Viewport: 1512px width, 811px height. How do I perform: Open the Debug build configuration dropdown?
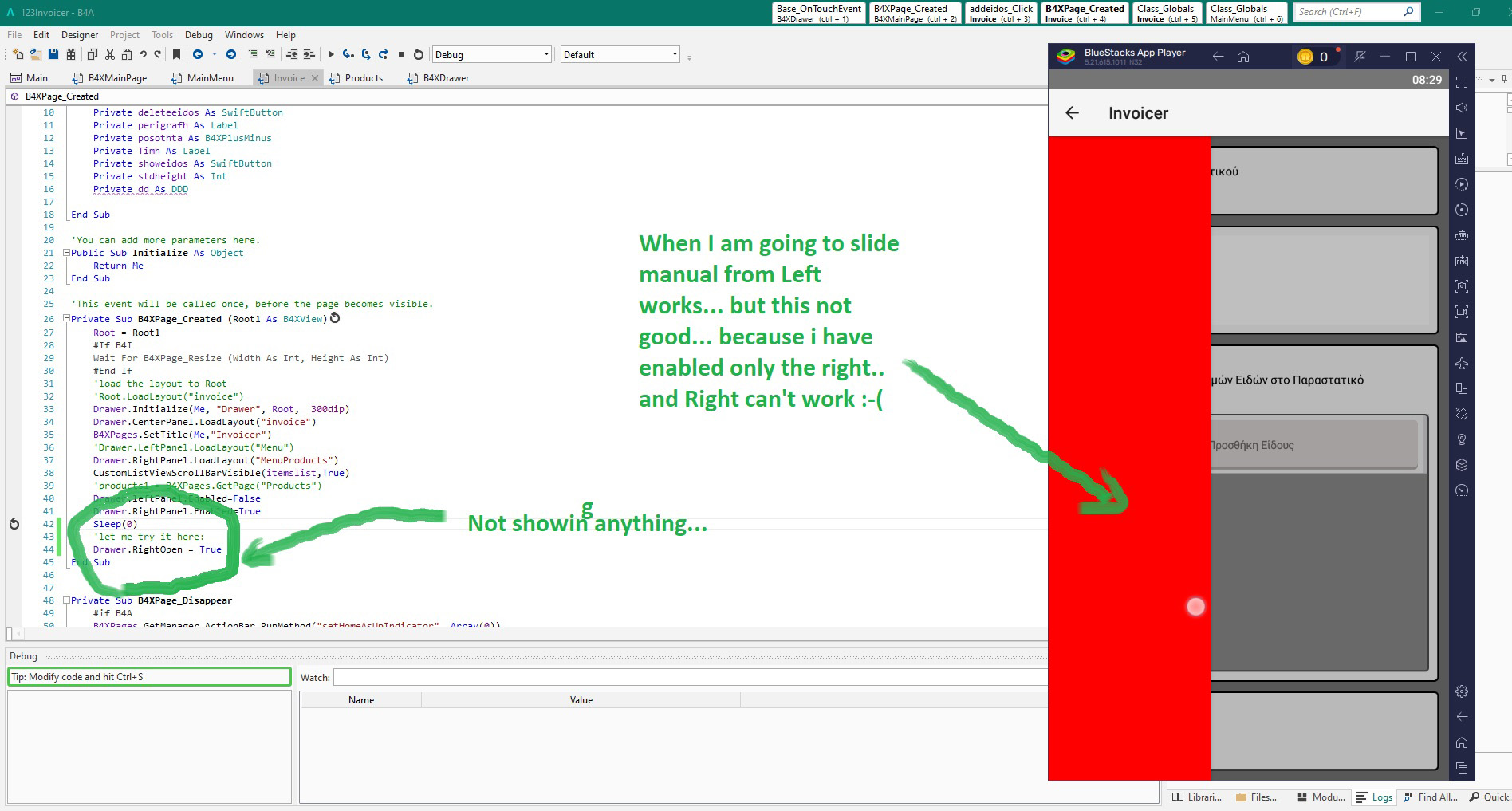point(491,54)
